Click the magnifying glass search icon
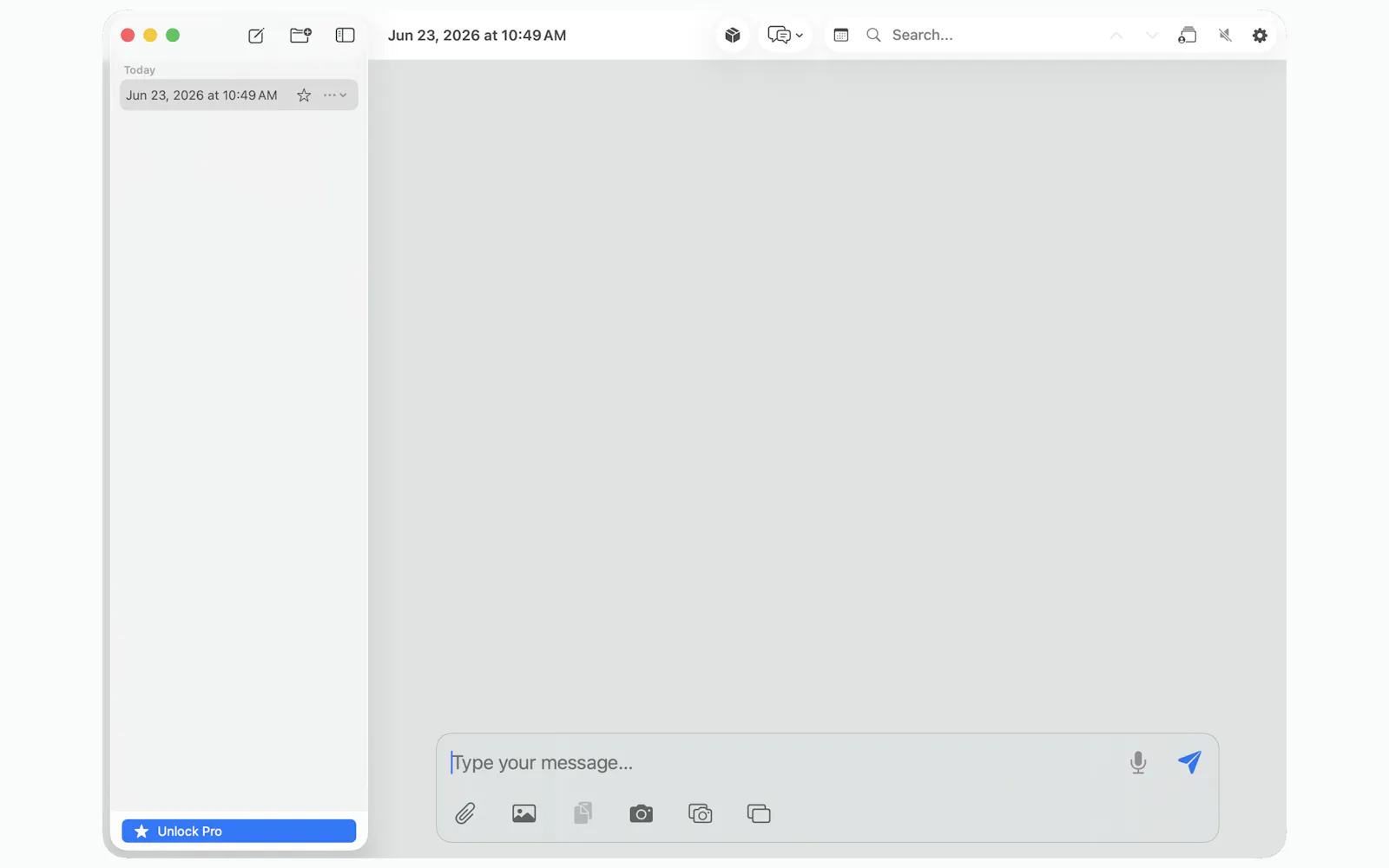This screenshot has height=868, width=1389. (x=873, y=36)
